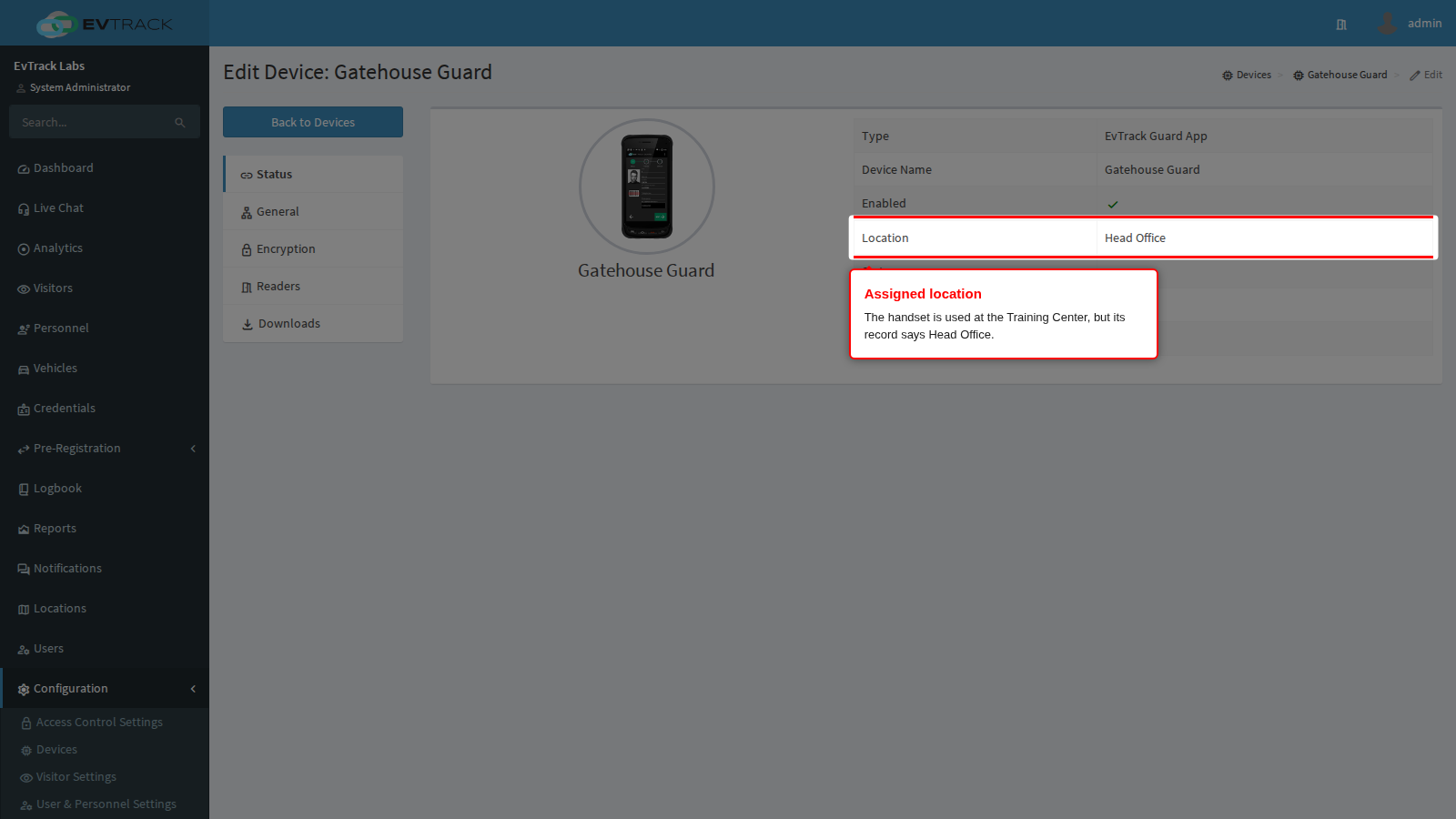Image resolution: width=1456 pixels, height=819 pixels.
Task: Click the General icon in tabs
Action: 247,213
